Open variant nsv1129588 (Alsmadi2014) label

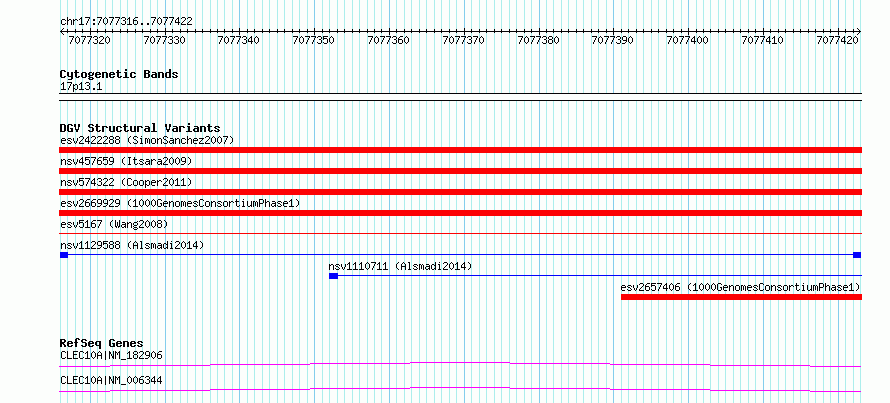(x=132, y=245)
